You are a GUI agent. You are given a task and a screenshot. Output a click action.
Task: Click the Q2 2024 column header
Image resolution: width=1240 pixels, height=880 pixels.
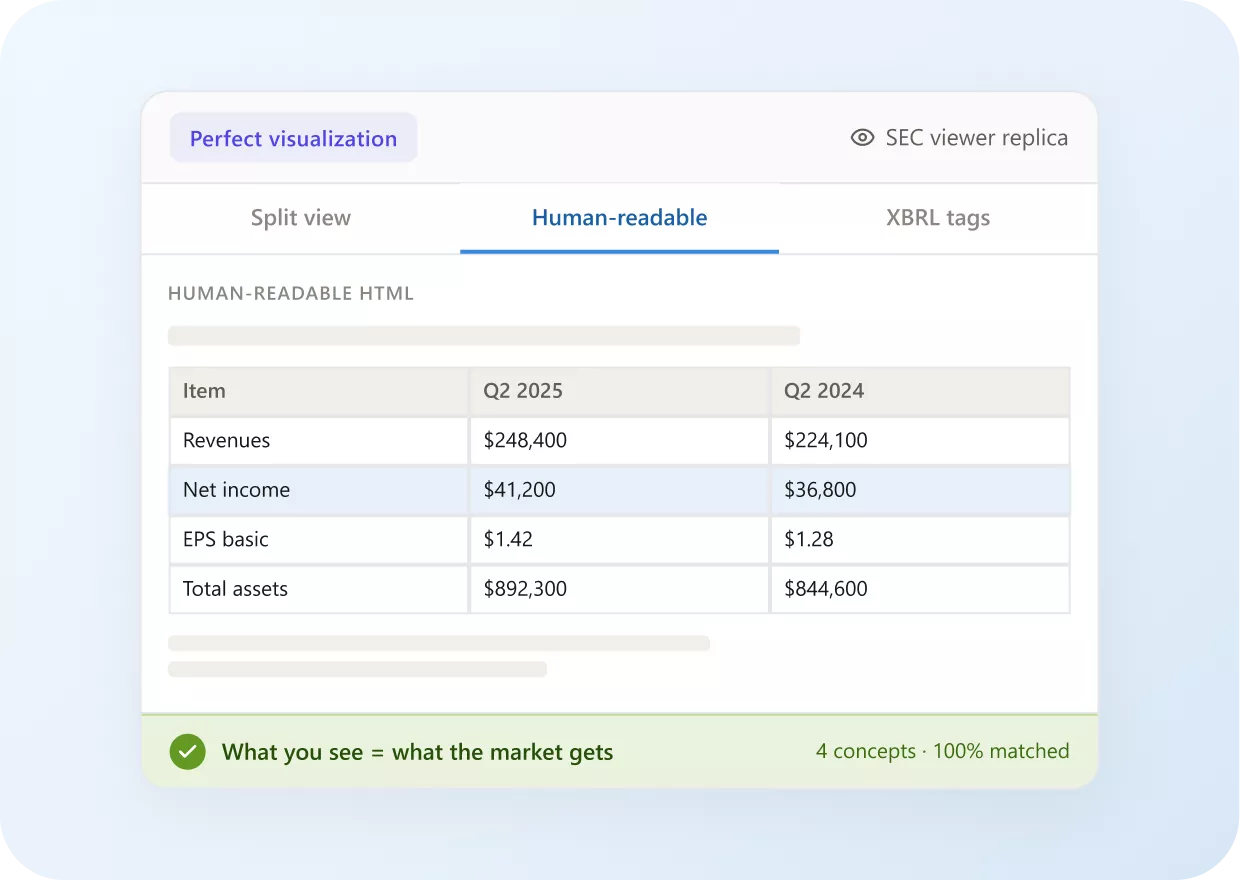point(920,391)
